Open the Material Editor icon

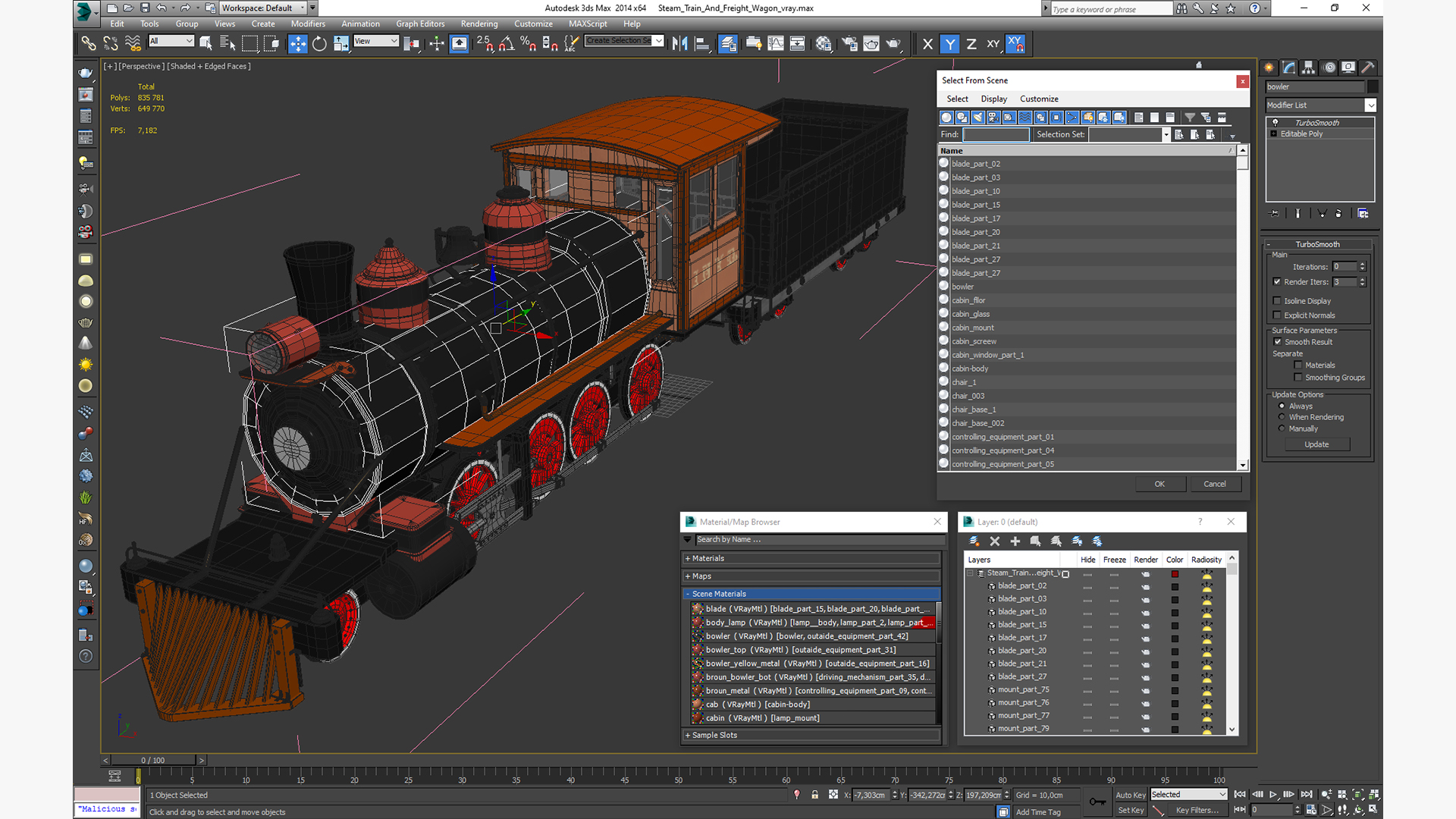[824, 43]
